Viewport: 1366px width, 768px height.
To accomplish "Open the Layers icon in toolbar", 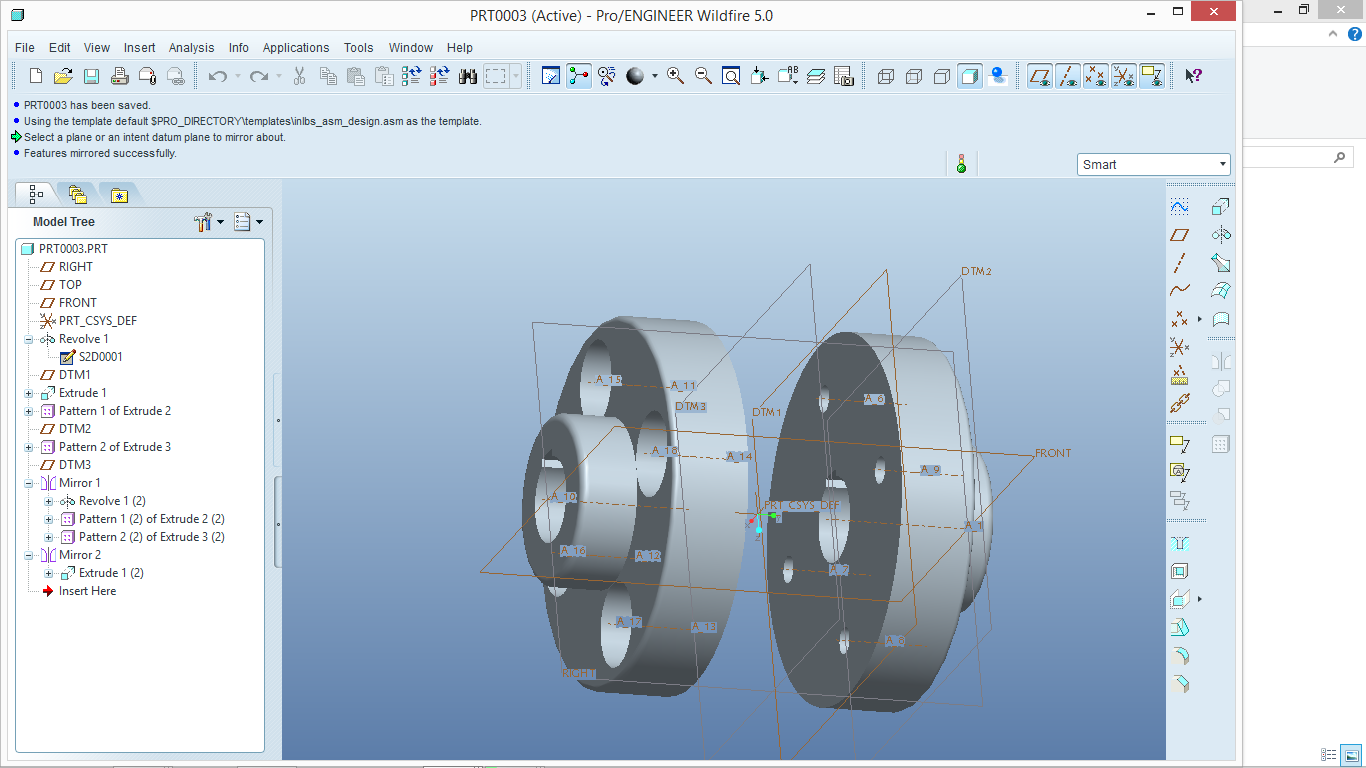I will click(x=815, y=76).
